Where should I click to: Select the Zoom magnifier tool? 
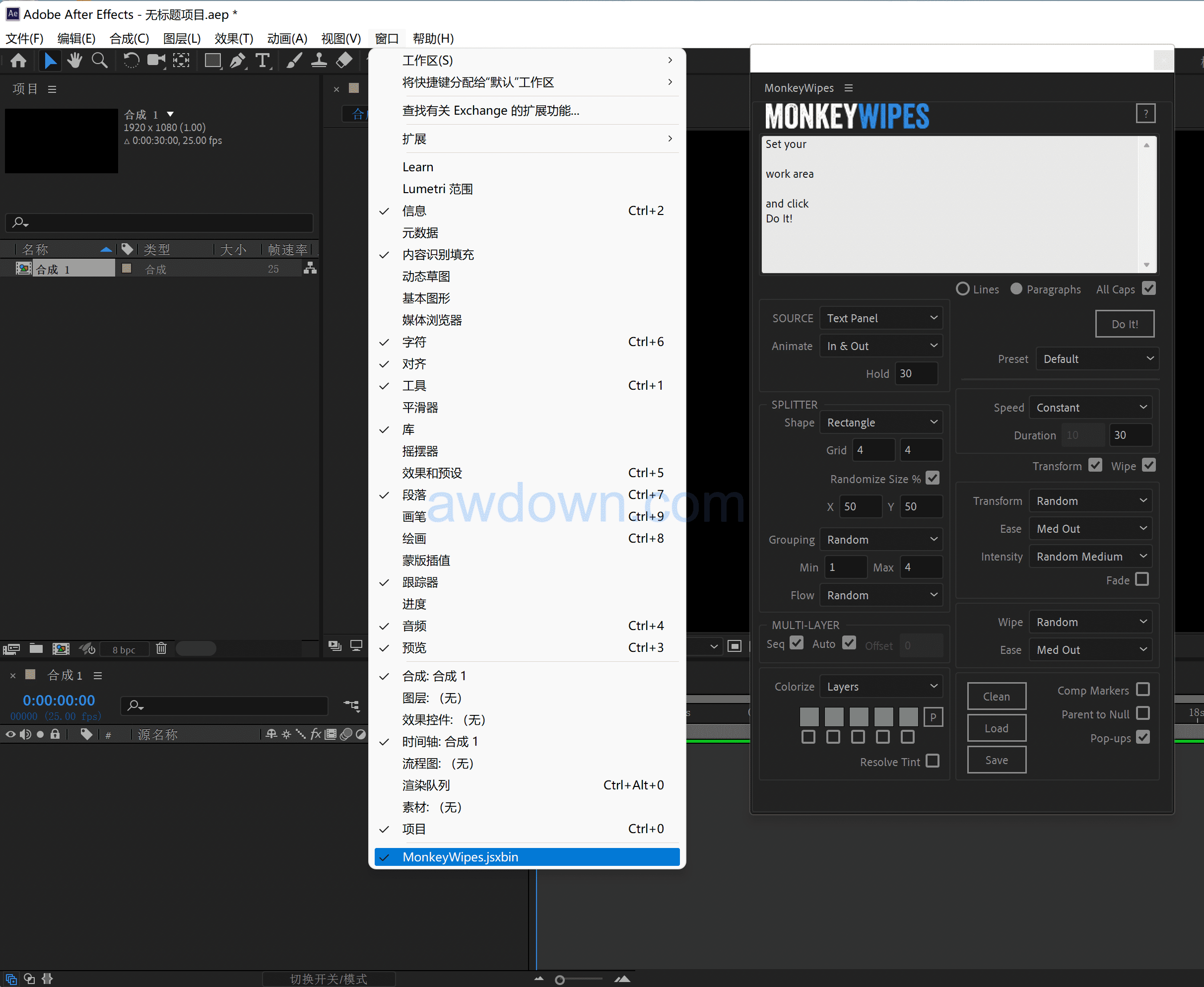[100, 60]
